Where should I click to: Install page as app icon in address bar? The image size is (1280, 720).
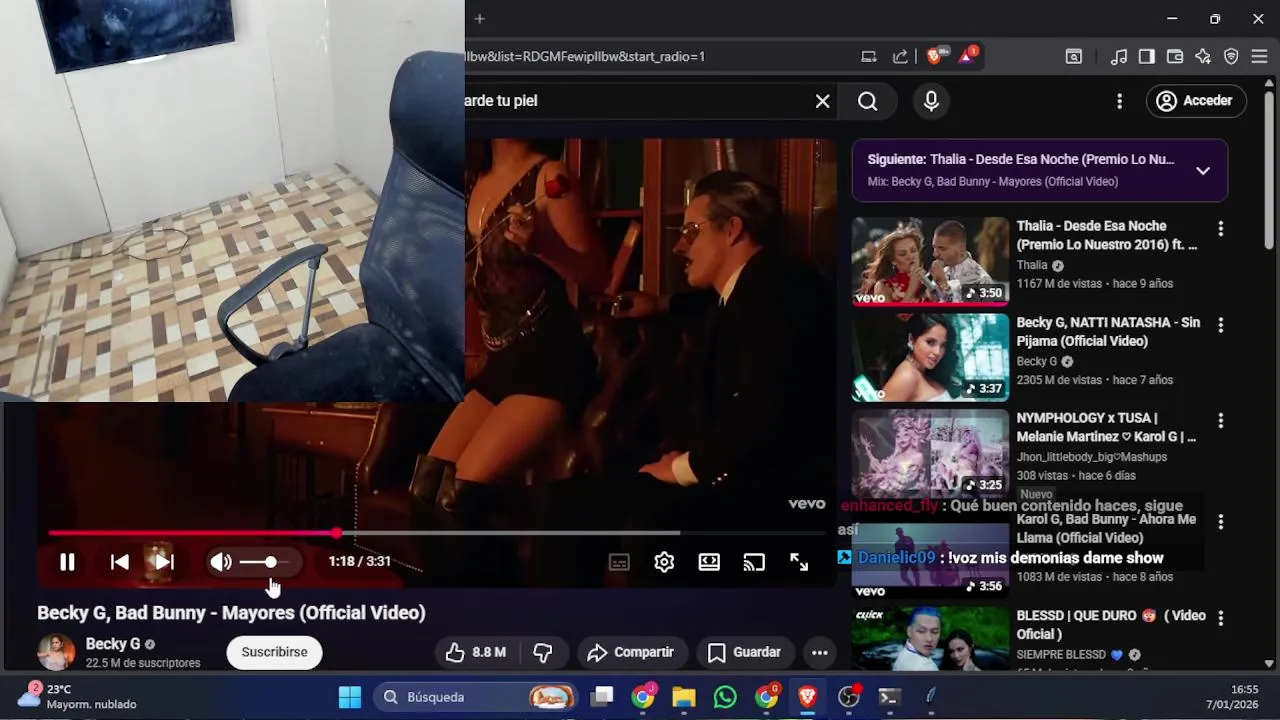point(869,57)
